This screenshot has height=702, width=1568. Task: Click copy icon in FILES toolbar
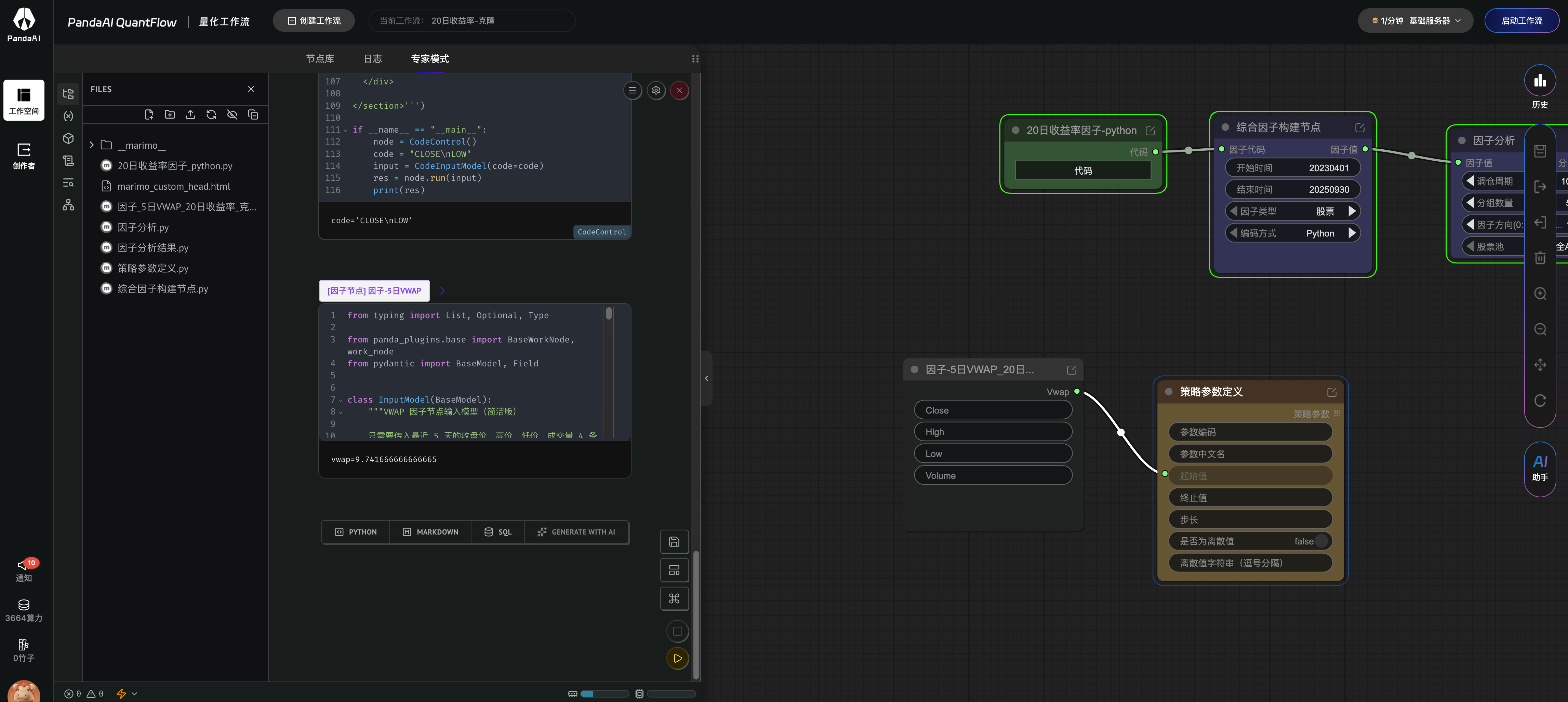(253, 114)
